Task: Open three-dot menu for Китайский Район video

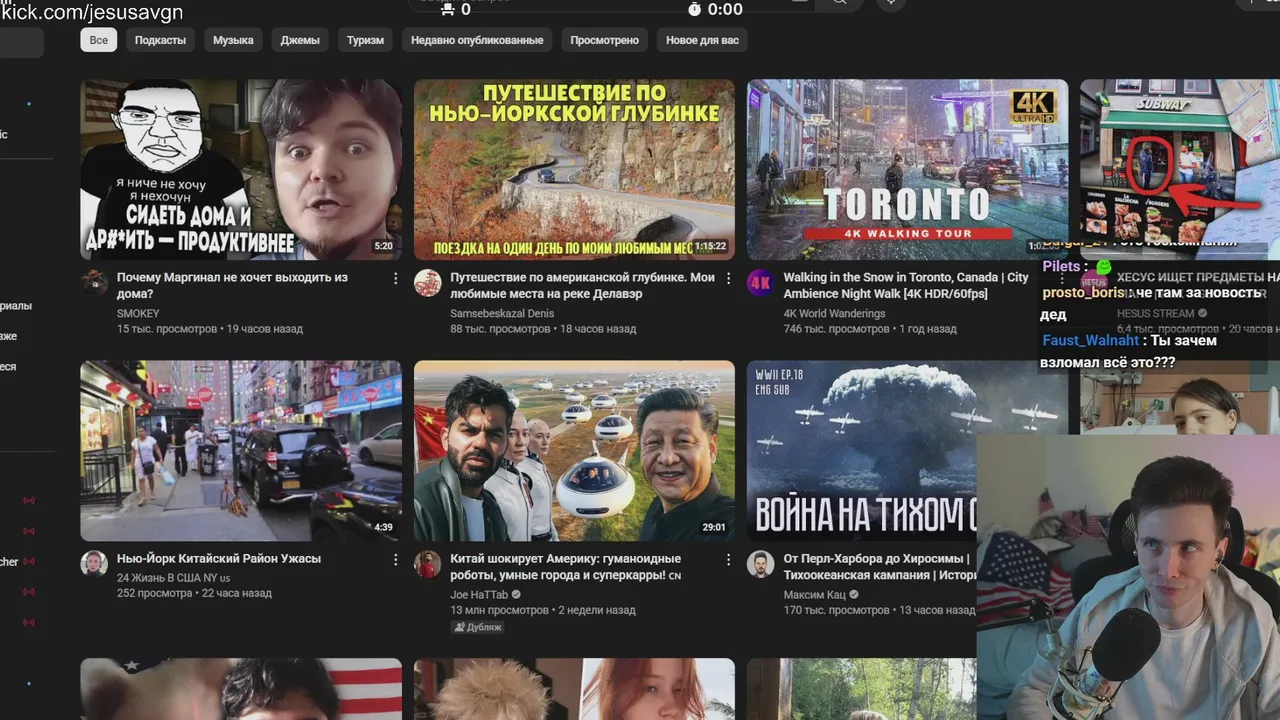Action: [x=395, y=560]
